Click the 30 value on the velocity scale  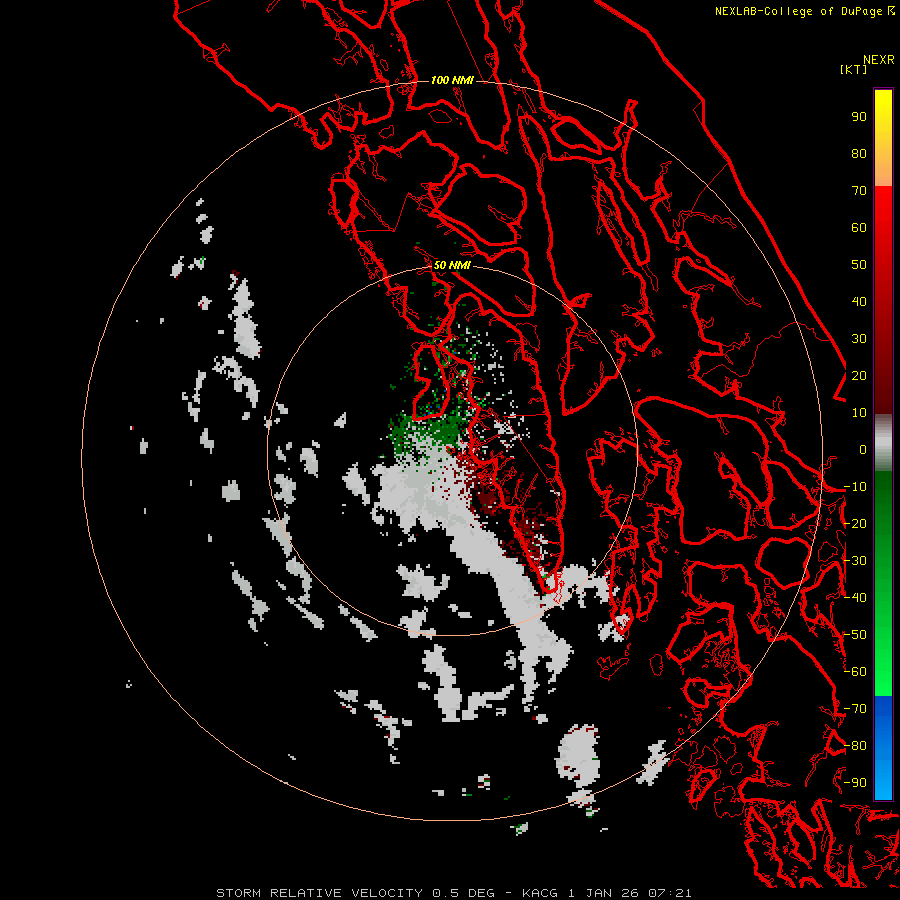[x=859, y=339]
